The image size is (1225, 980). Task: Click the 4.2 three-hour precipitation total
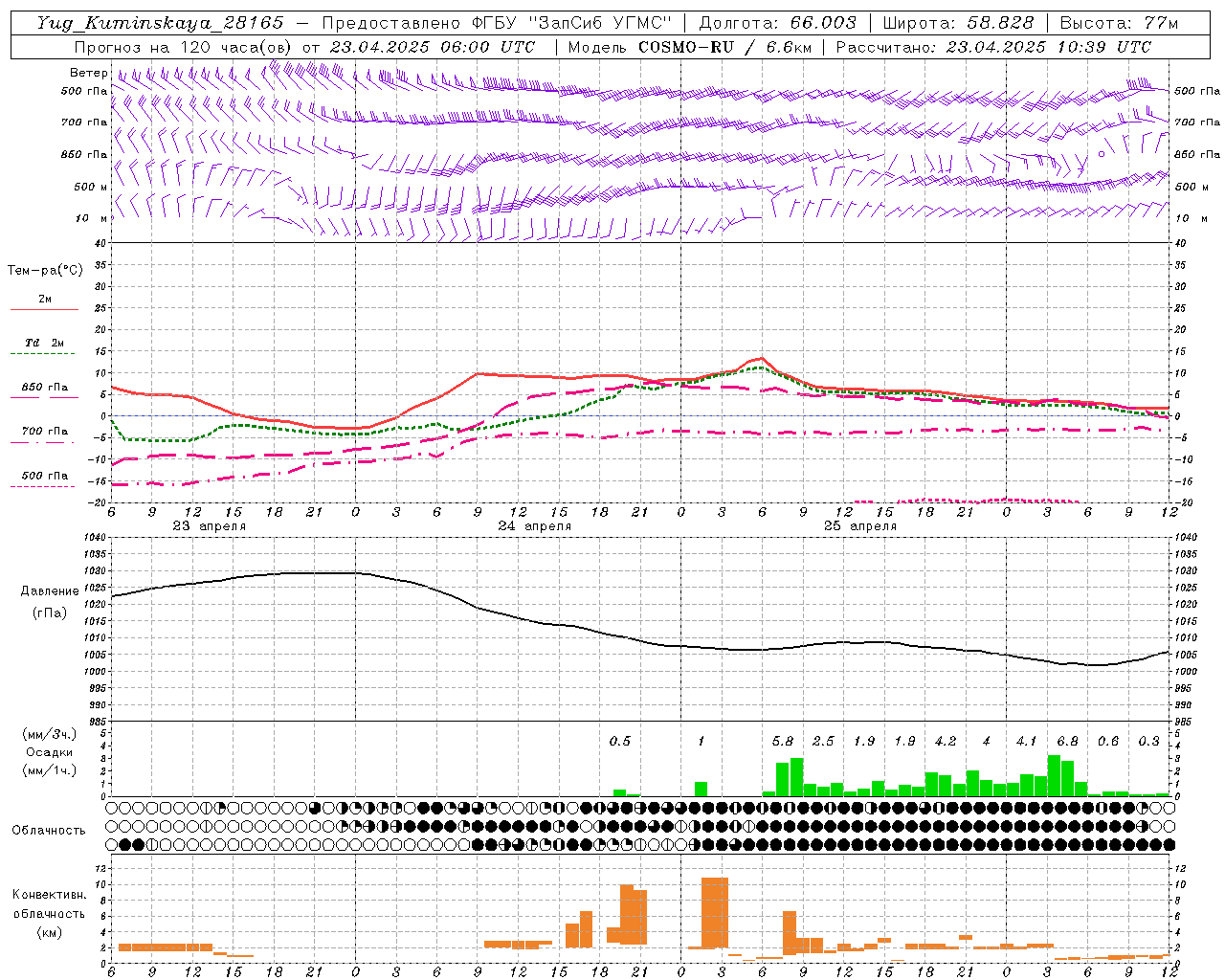pos(946,741)
